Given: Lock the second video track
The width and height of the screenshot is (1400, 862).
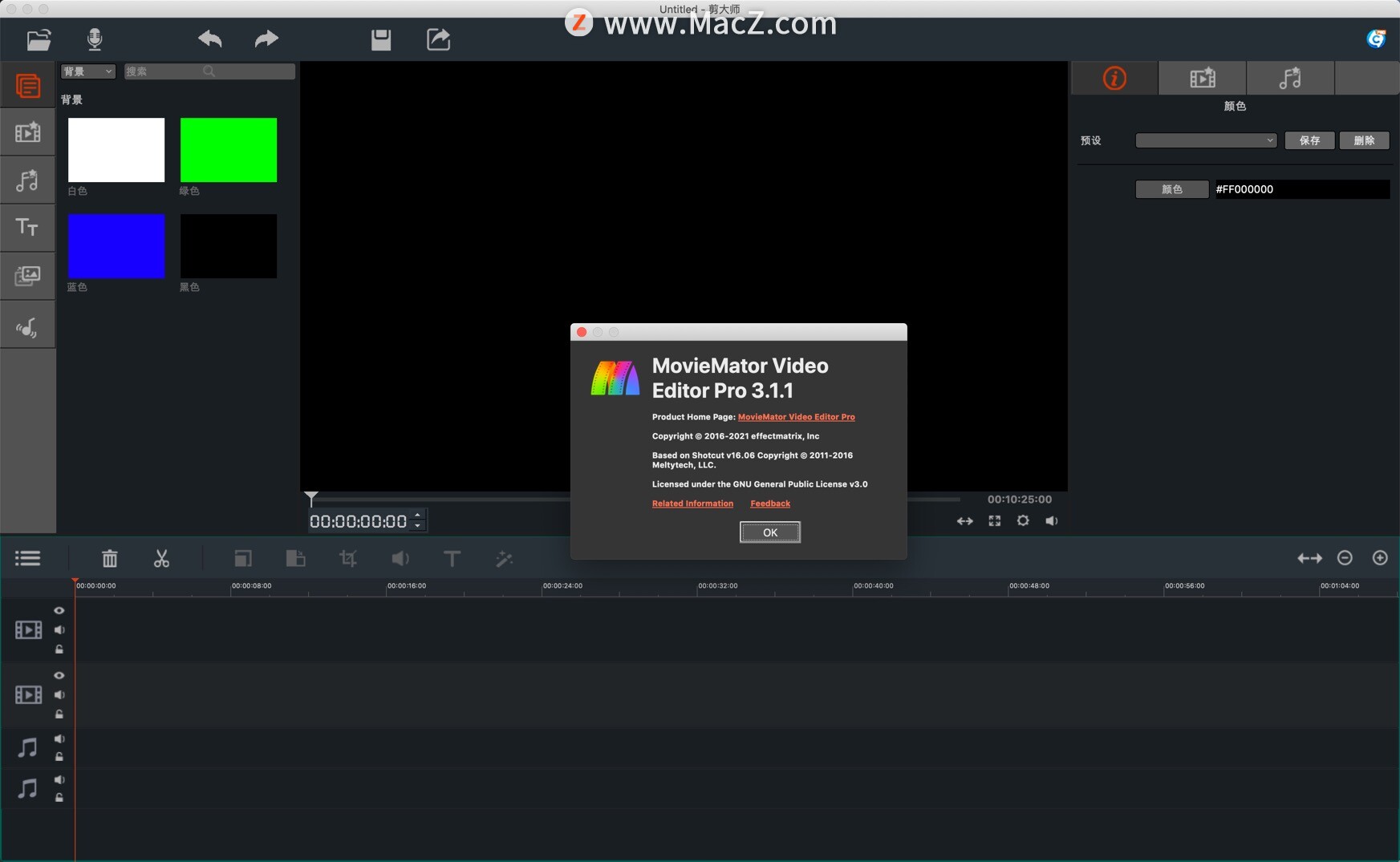Looking at the screenshot, I should point(59,714).
